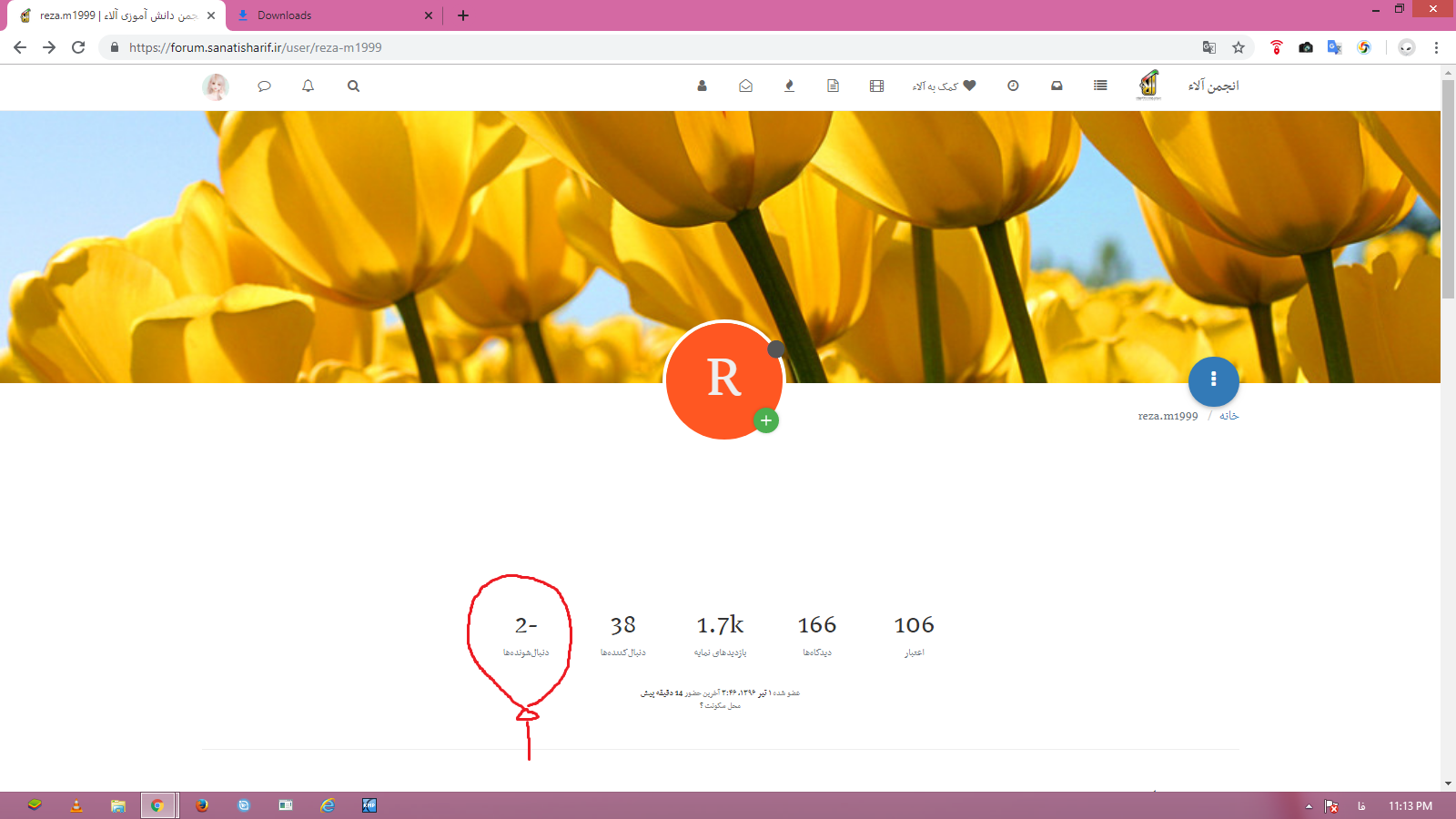Open the red Wi-Fi lock VPN extension
The image size is (1456, 819).
click(1277, 47)
